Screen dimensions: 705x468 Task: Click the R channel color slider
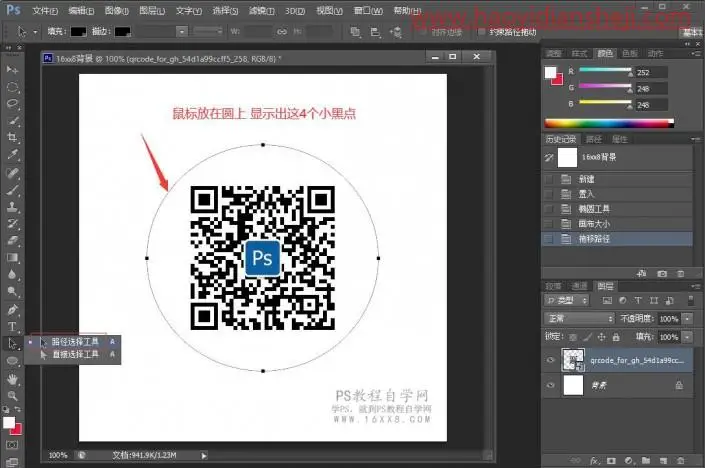pos(605,70)
